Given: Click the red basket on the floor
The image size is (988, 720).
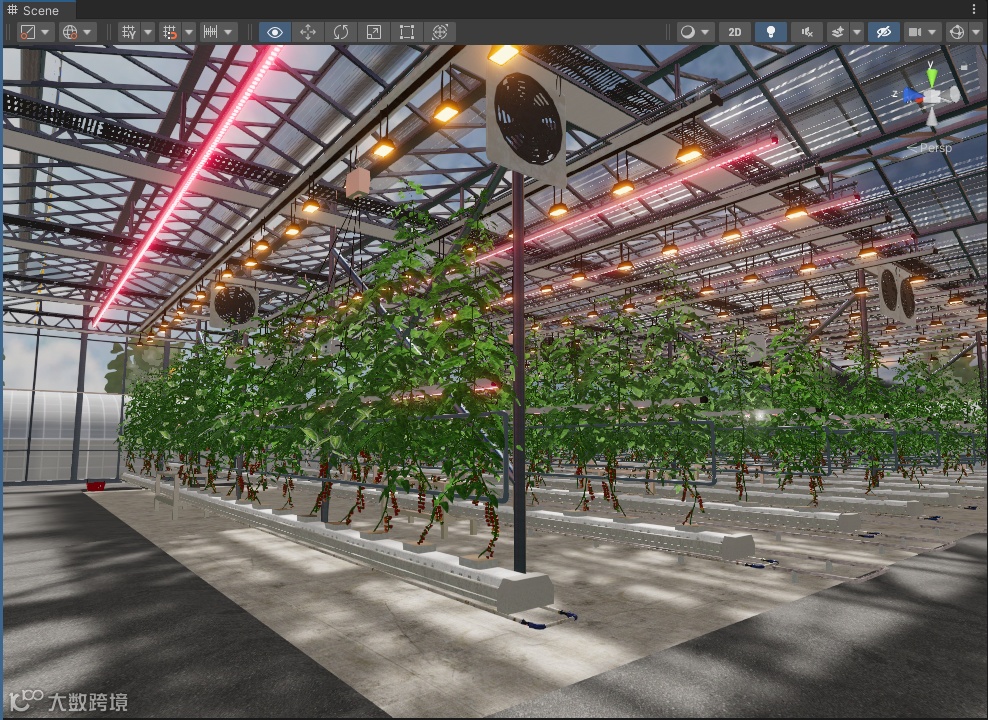Looking at the screenshot, I should tap(96, 485).
